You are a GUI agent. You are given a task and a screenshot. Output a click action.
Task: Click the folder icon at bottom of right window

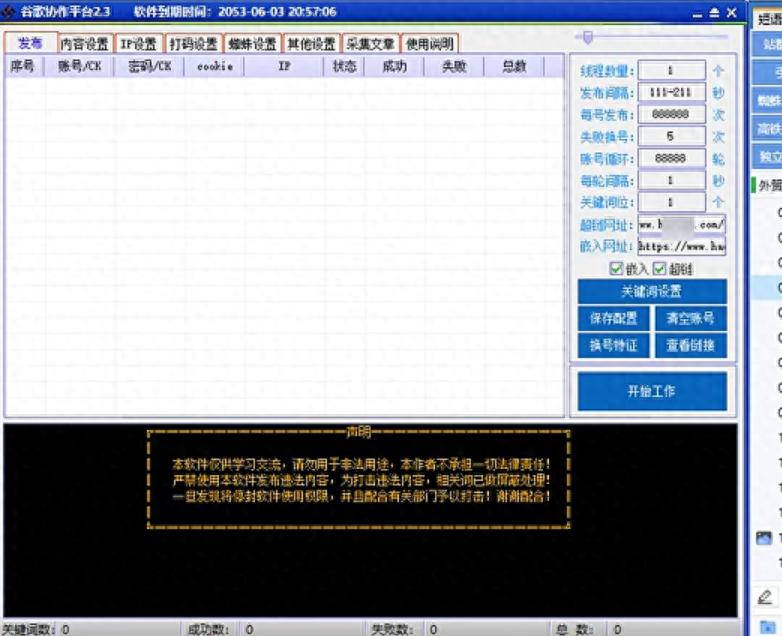[767, 627]
